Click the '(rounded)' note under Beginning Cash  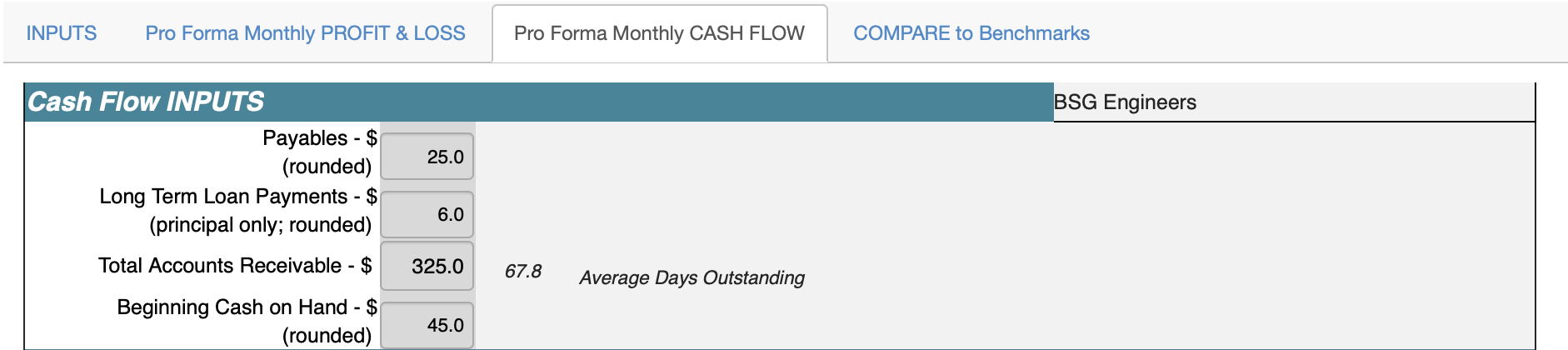pyautogui.click(x=327, y=335)
